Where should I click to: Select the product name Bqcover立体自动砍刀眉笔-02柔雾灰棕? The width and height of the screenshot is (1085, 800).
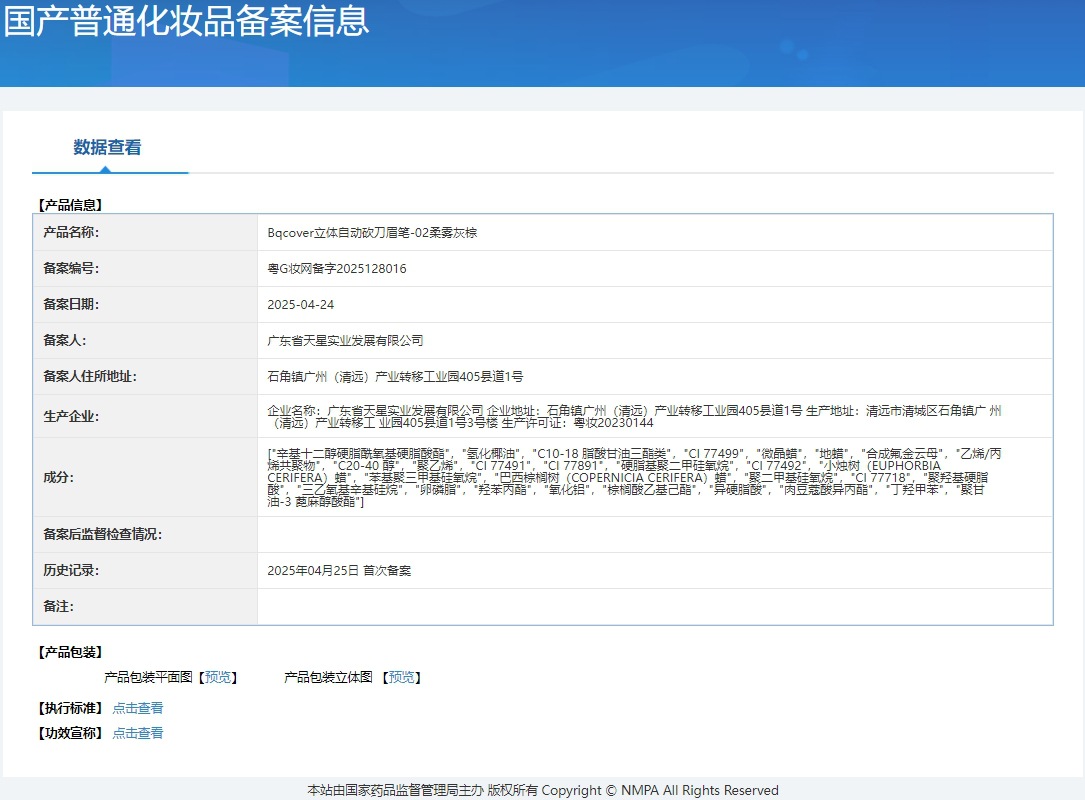(x=372, y=233)
